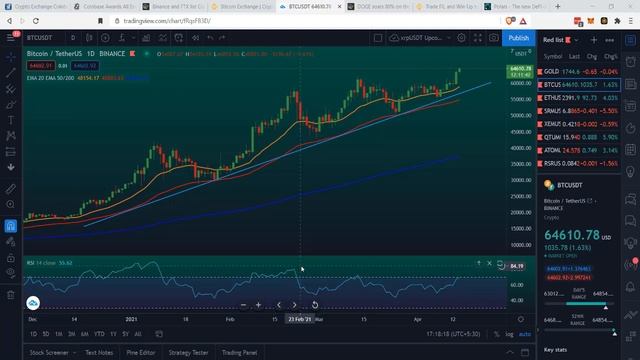The image size is (640, 360).
Task: Toggle the auto scale
Action: pyautogui.click(x=525, y=334)
